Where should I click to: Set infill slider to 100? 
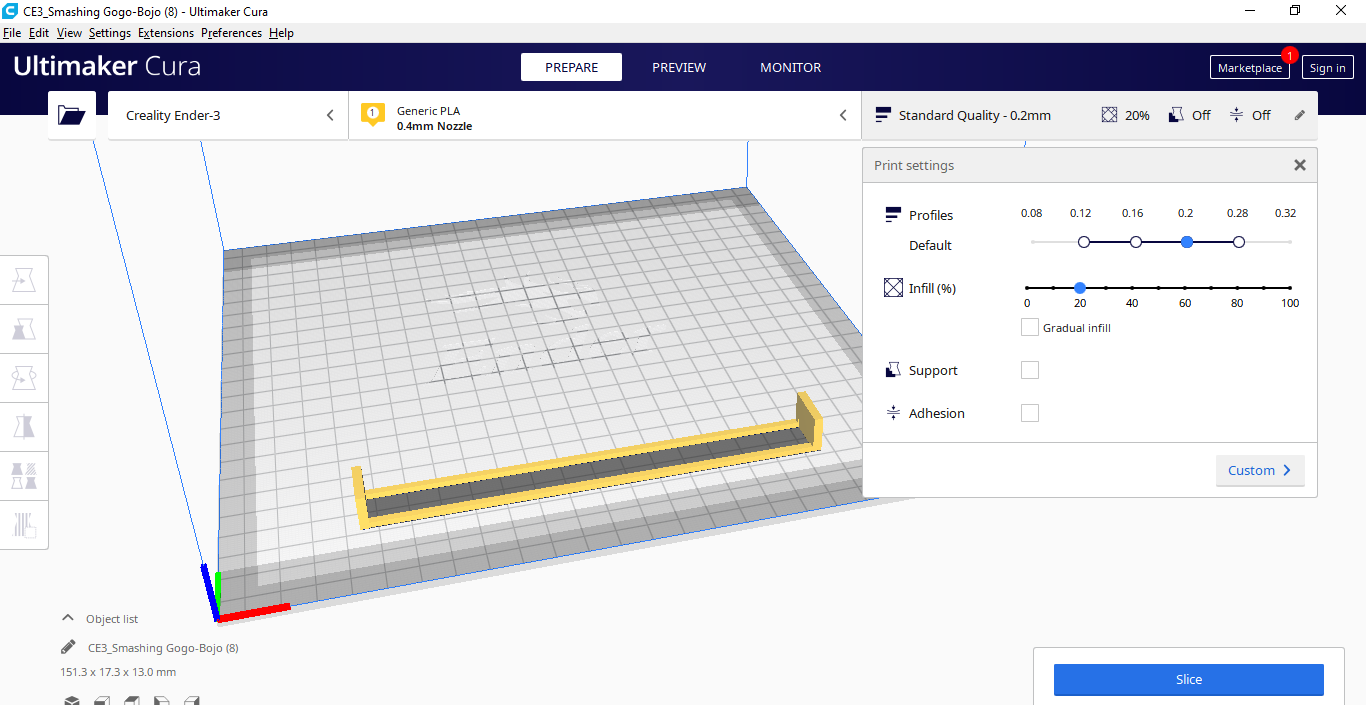(x=1290, y=288)
